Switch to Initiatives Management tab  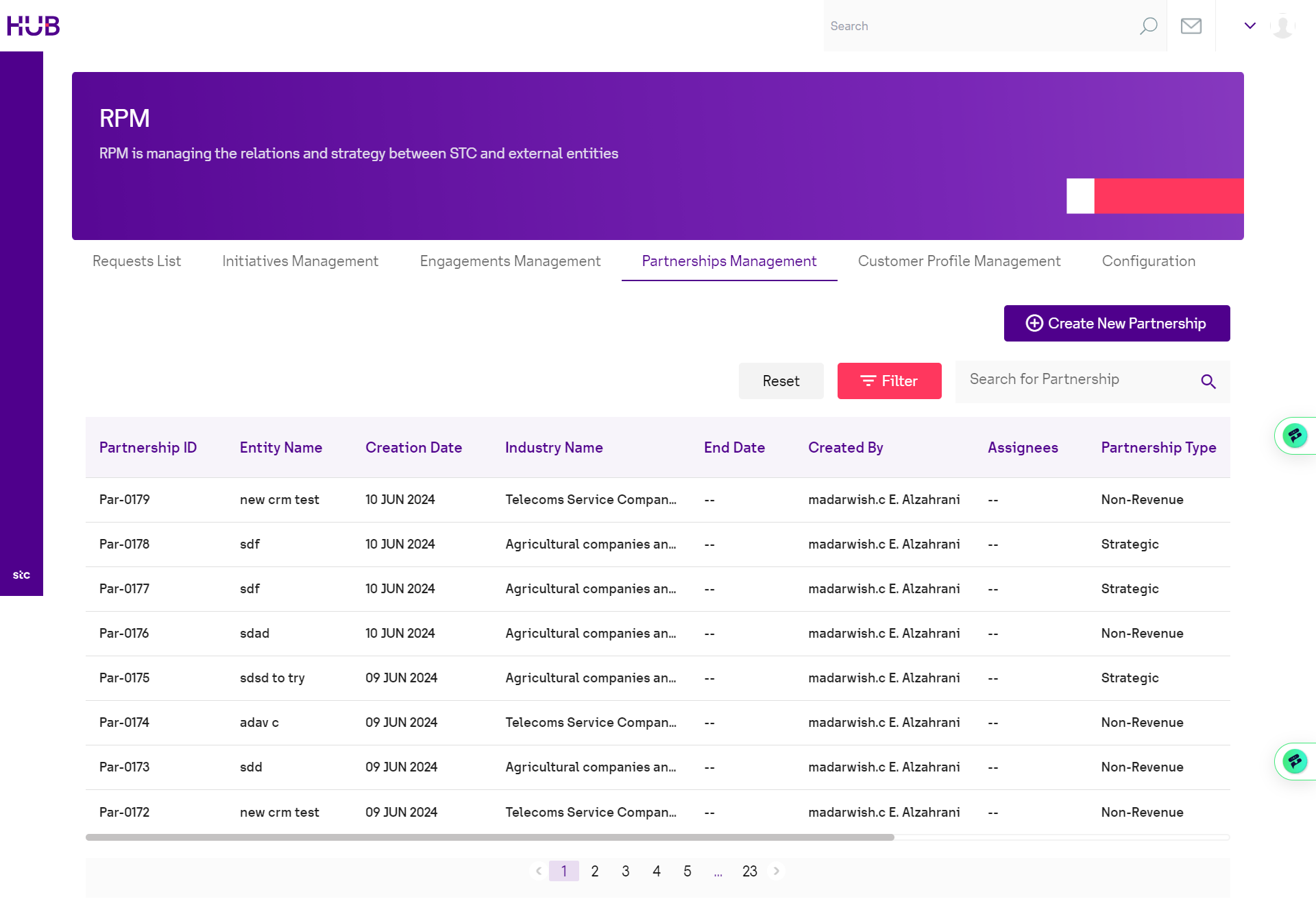click(300, 261)
